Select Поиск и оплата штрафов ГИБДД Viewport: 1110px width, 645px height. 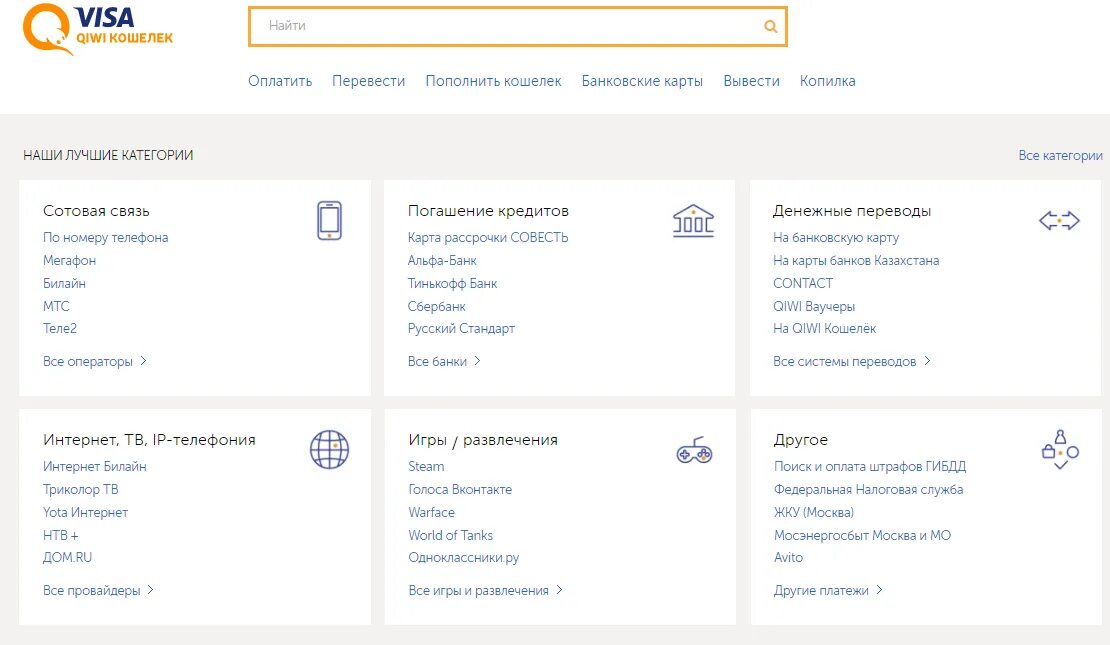[870, 467]
